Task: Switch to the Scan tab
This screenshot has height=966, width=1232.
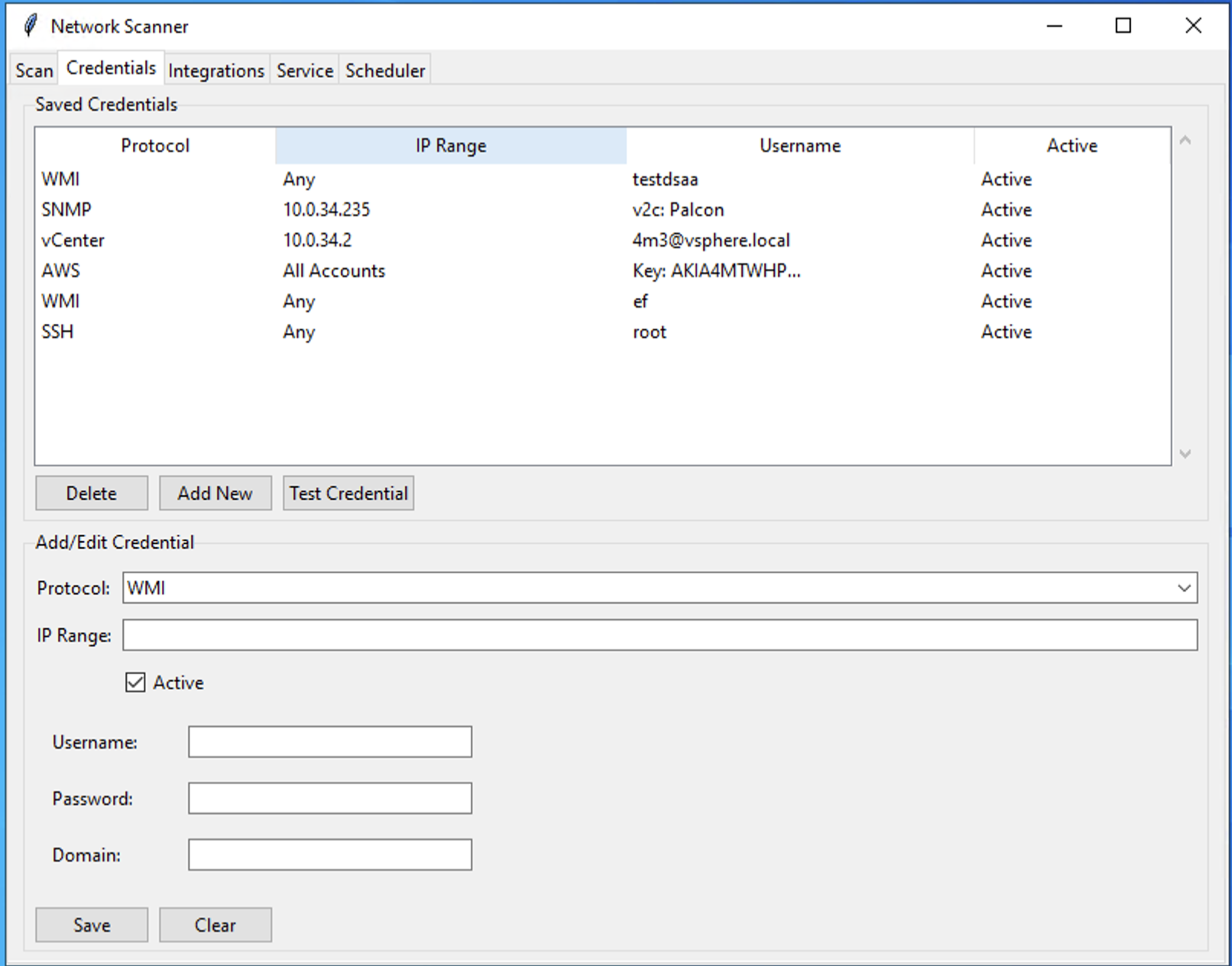Action: click(32, 70)
